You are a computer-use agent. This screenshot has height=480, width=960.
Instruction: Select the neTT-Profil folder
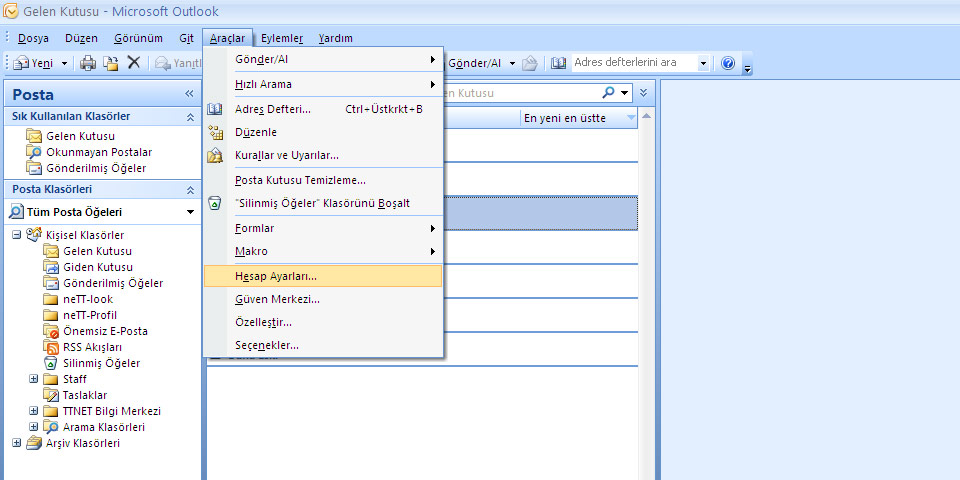[89, 315]
